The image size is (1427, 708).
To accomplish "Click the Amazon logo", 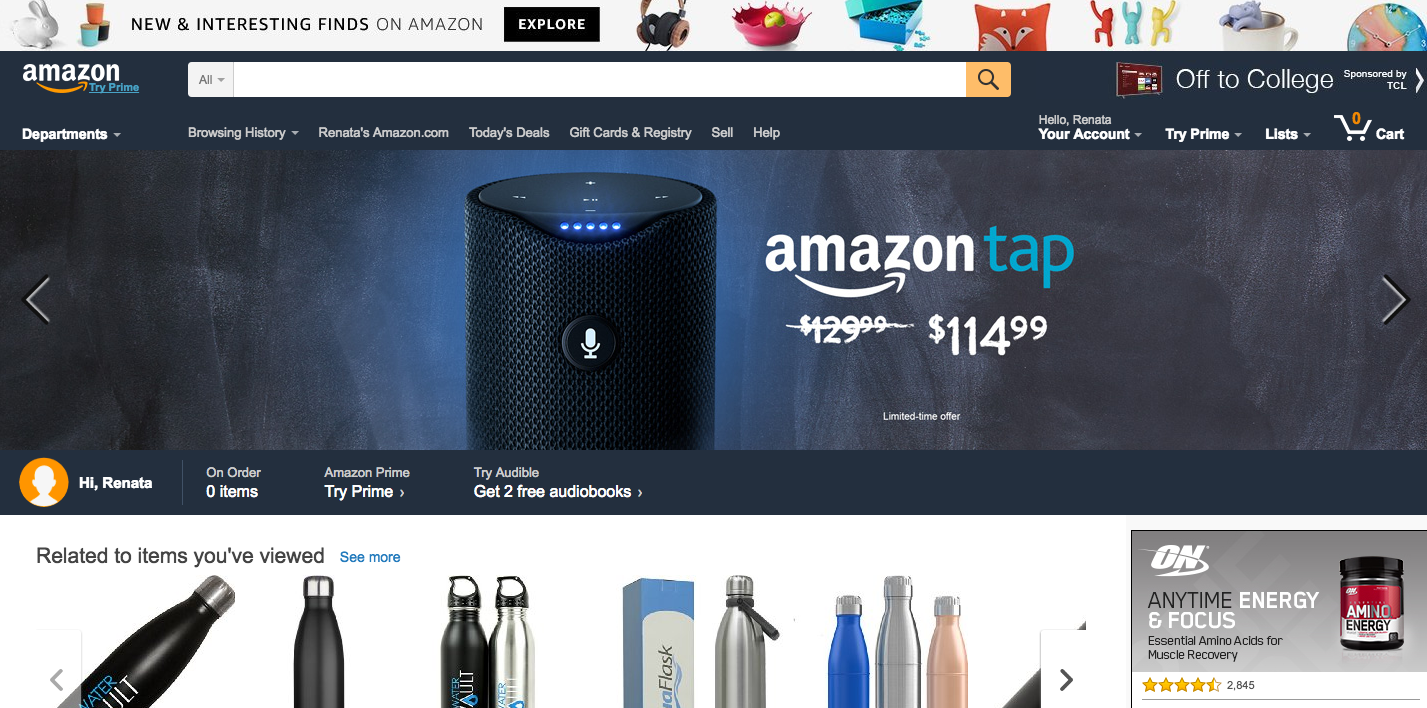I will click(71, 76).
